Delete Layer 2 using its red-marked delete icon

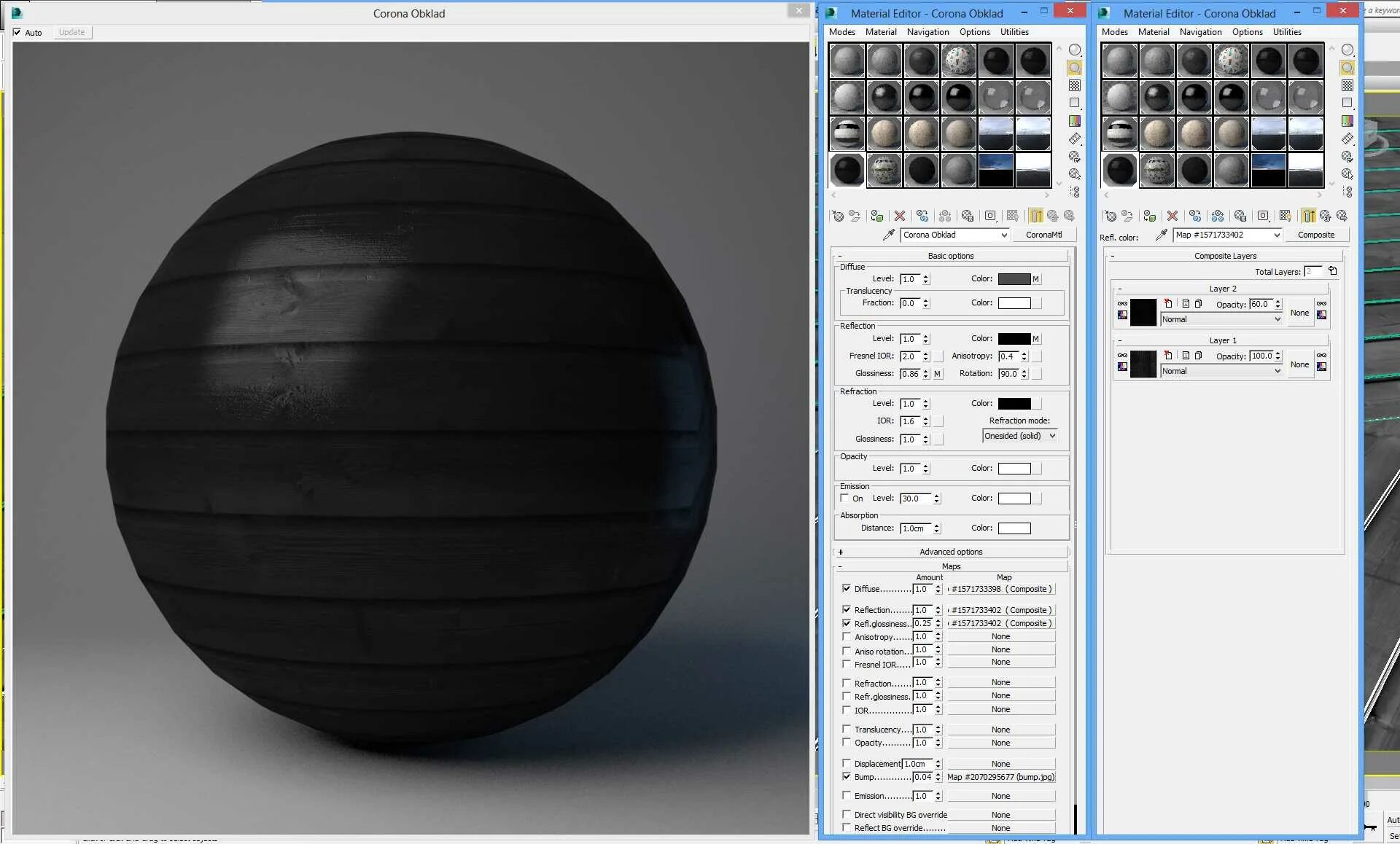(x=1168, y=304)
